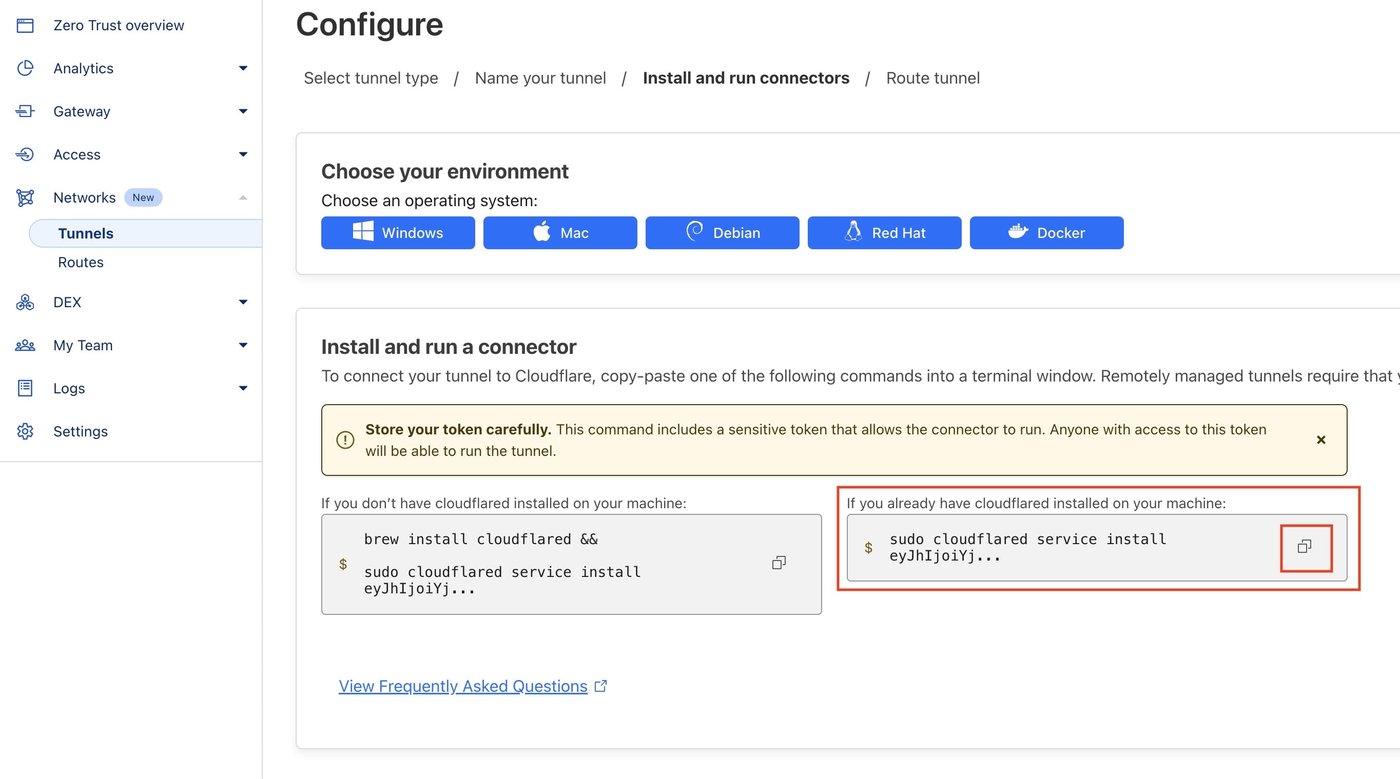The image size is (1400, 779).
Task: Open the Zero Trust overview page
Action: coord(119,25)
